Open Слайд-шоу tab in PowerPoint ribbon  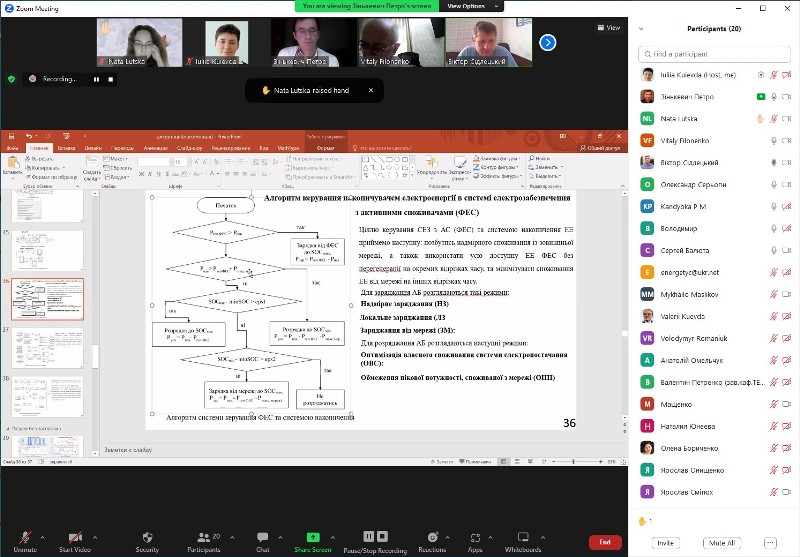click(x=189, y=148)
